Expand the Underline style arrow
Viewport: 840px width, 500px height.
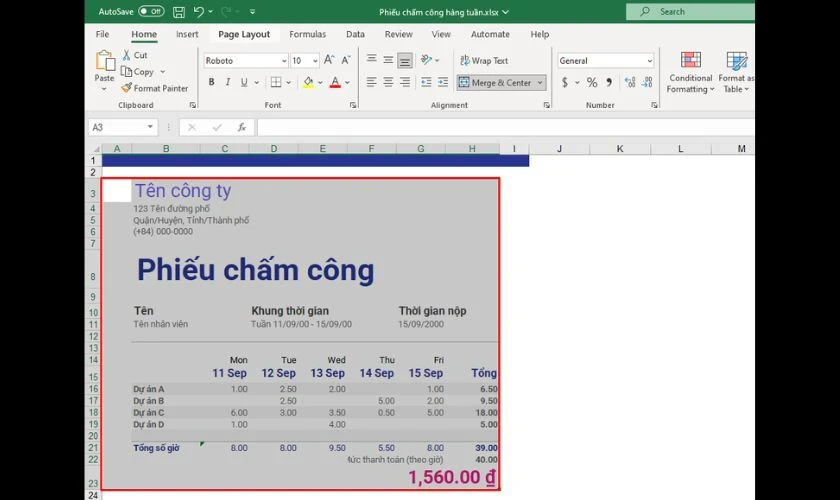pyautogui.click(x=257, y=83)
